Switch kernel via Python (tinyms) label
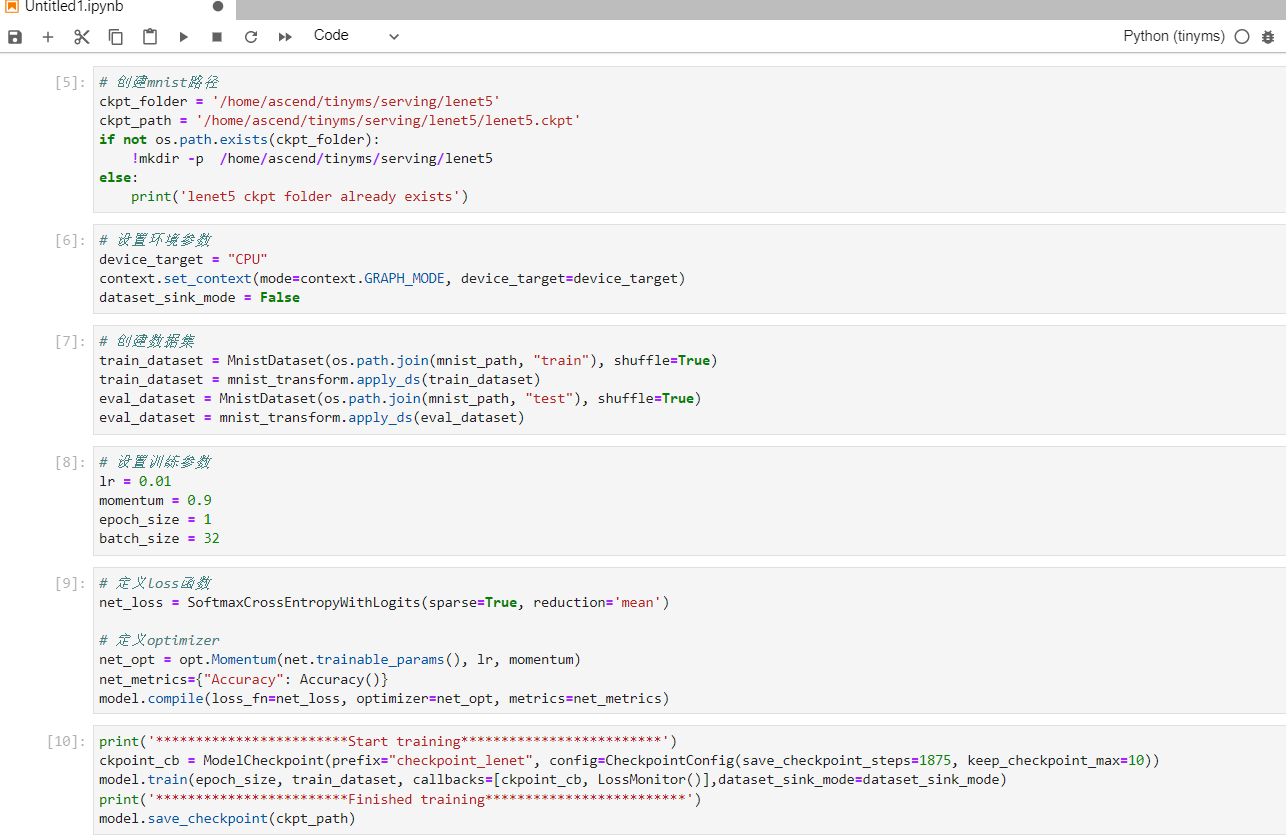Screen dimensions: 1286x836 pyautogui.click(x=1173, y=36)
